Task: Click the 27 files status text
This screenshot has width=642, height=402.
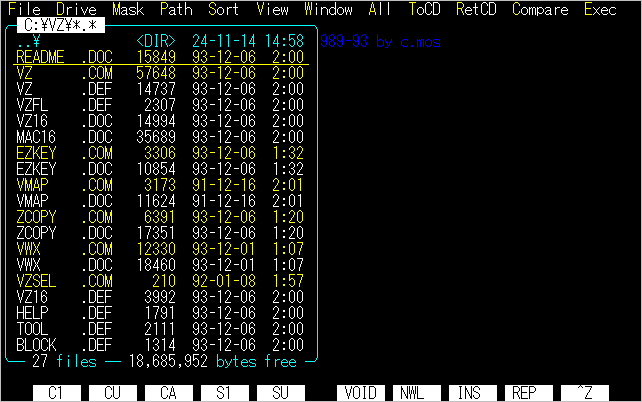Action: pos(64,361)
